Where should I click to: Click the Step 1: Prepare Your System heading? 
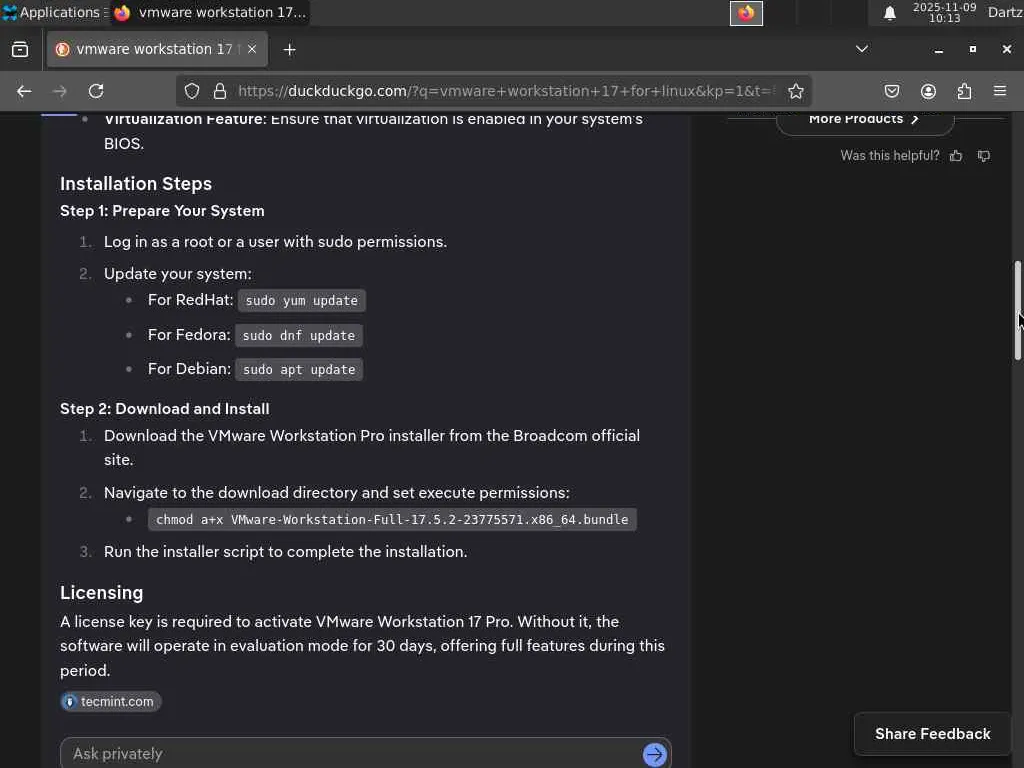tap(162, 211)
